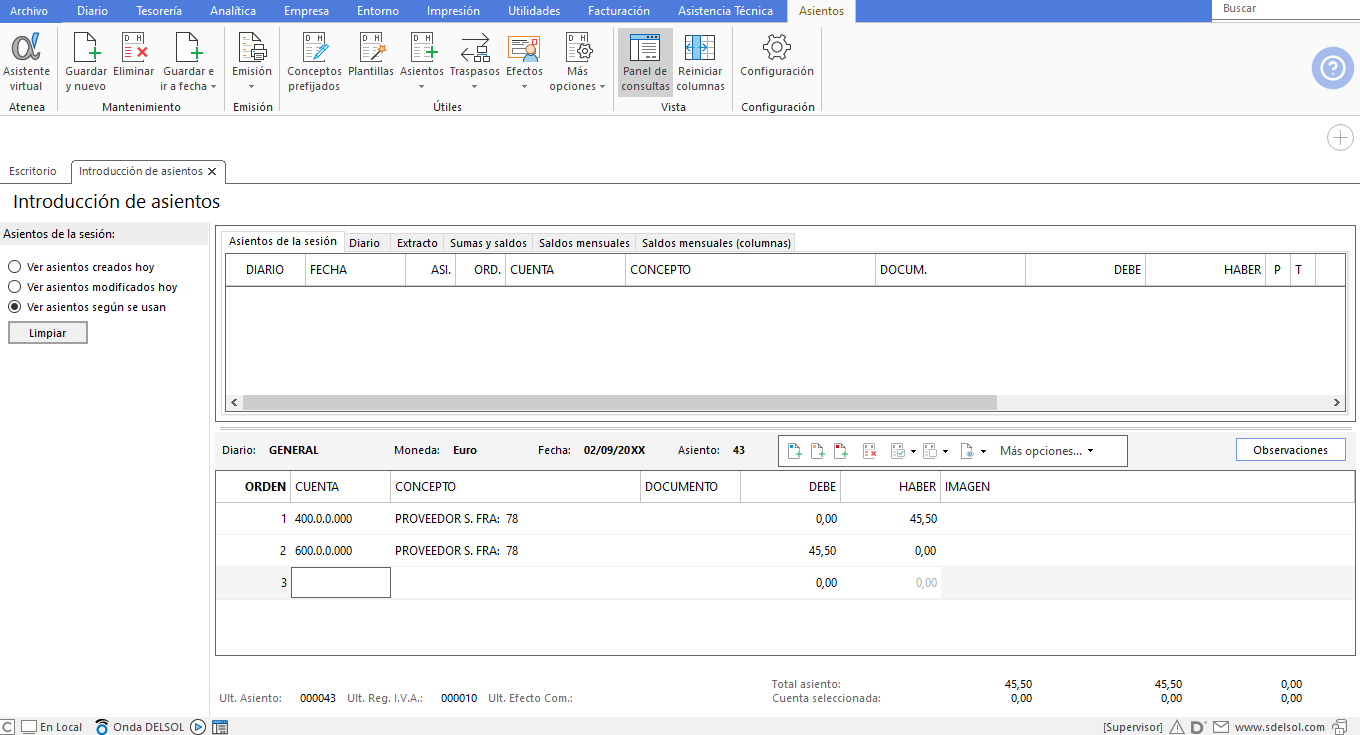
Task: Close the Introducción de asientos tab
Action: pyautogui.click(x=212, y=172)
